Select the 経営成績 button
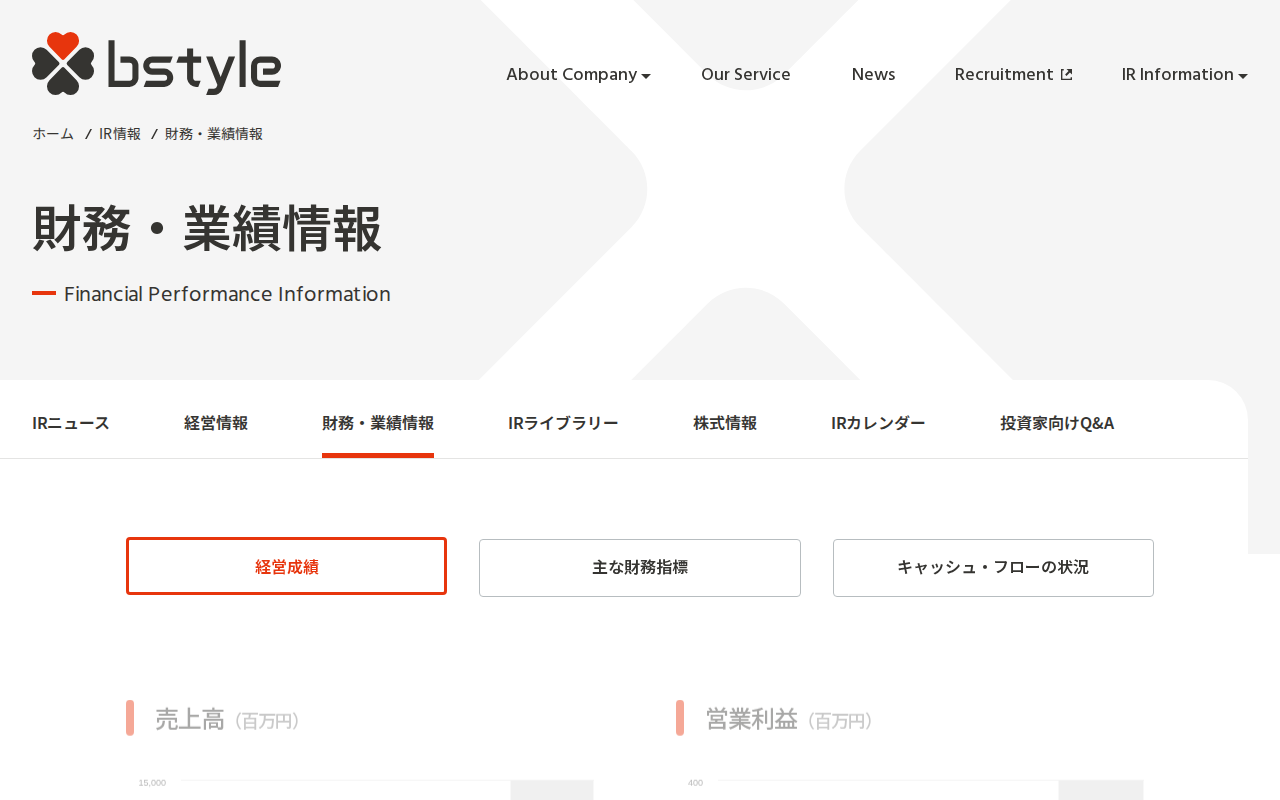The width and height of the screenshot is (1280, 800). coord(286,567)
